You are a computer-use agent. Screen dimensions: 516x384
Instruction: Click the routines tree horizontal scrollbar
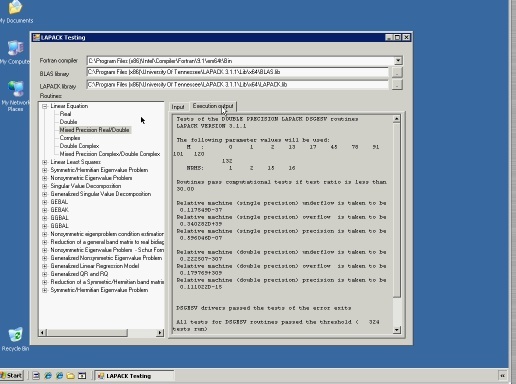point(100,332)
